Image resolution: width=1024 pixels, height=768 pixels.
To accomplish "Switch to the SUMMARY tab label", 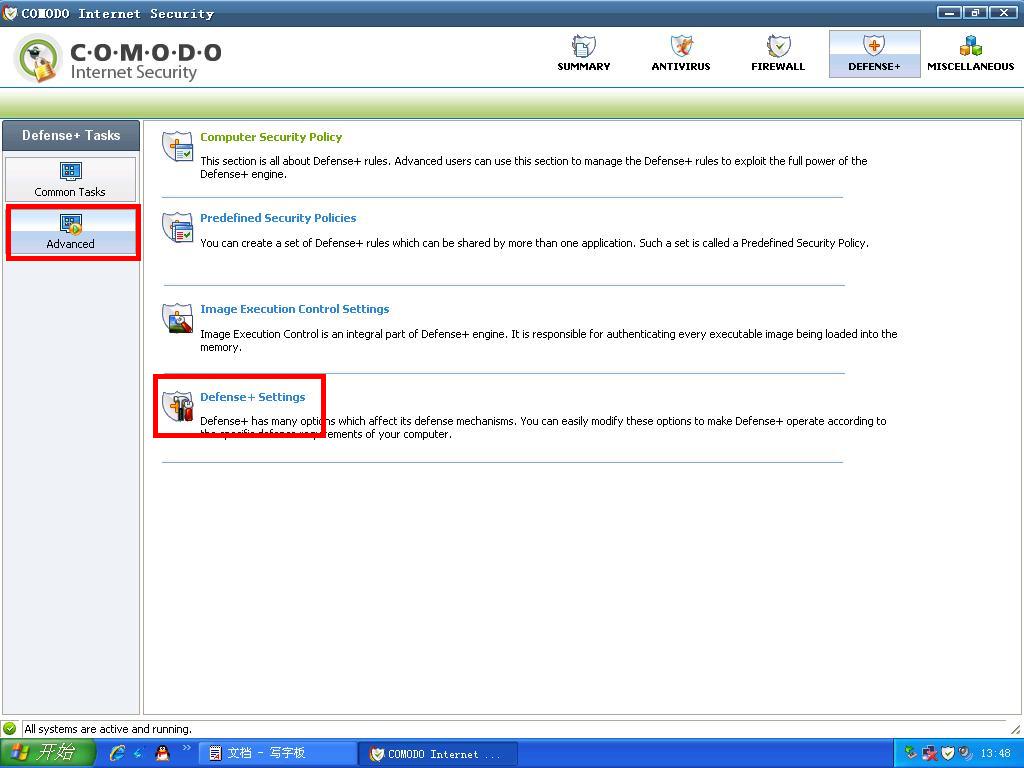I will 583,67.
